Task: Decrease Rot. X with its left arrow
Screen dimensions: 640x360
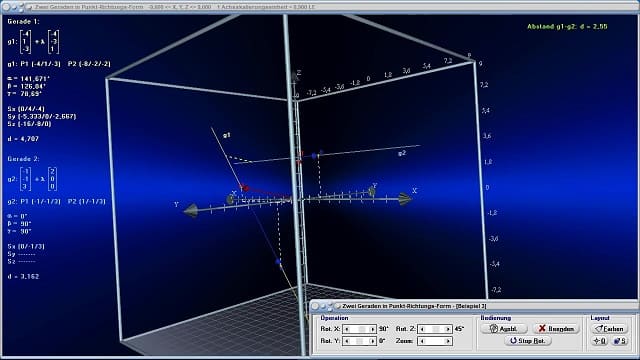Action: [x=347, y=329]
